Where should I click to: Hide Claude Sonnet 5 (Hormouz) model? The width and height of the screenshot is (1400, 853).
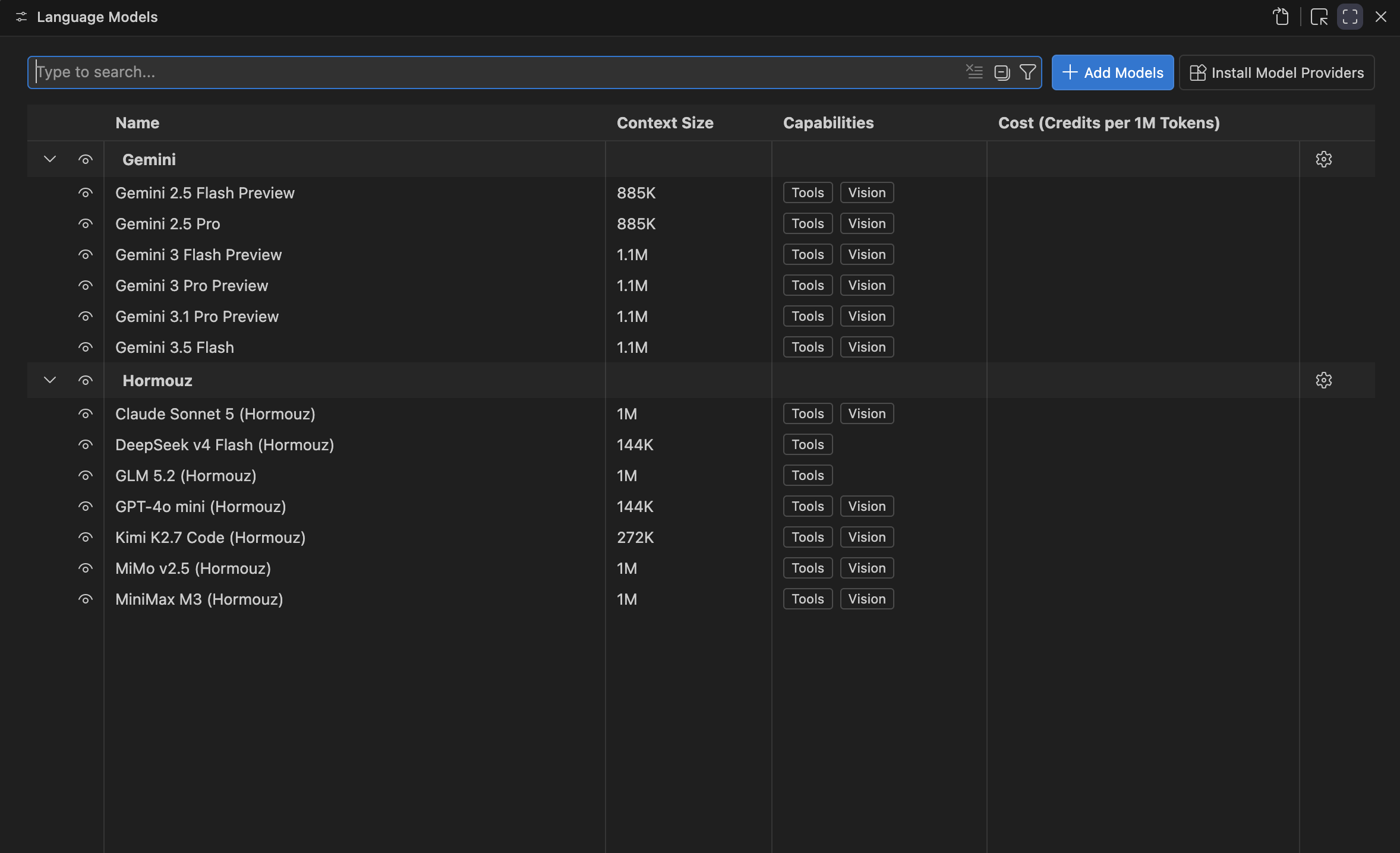click(x=86, y=413)
